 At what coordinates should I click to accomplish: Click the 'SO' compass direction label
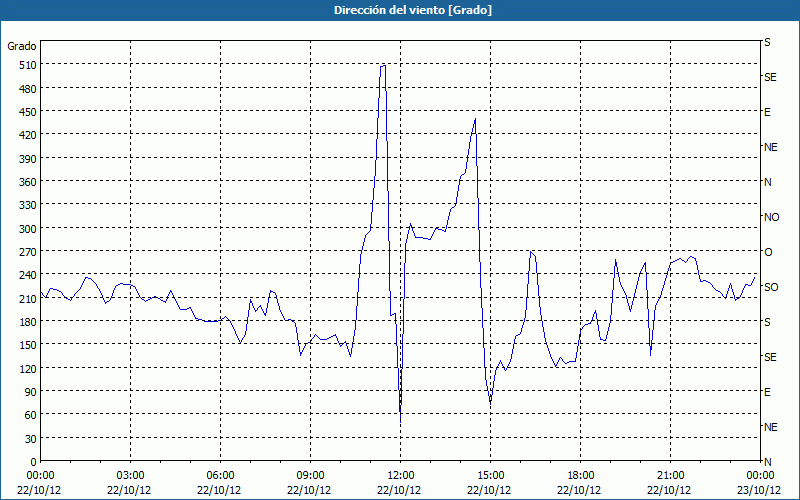771,287
